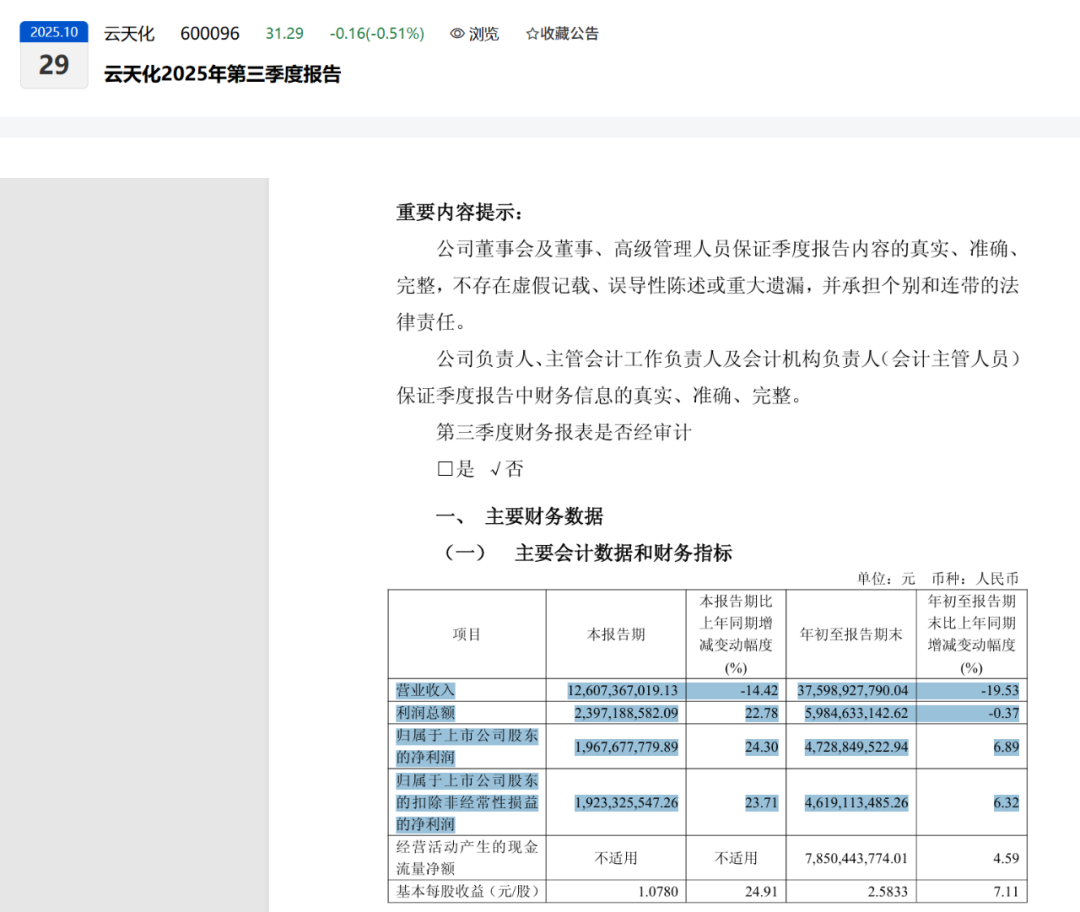Check the 是 audit checkbox
The image size is (1080, 912).
(x=445, y=469)
